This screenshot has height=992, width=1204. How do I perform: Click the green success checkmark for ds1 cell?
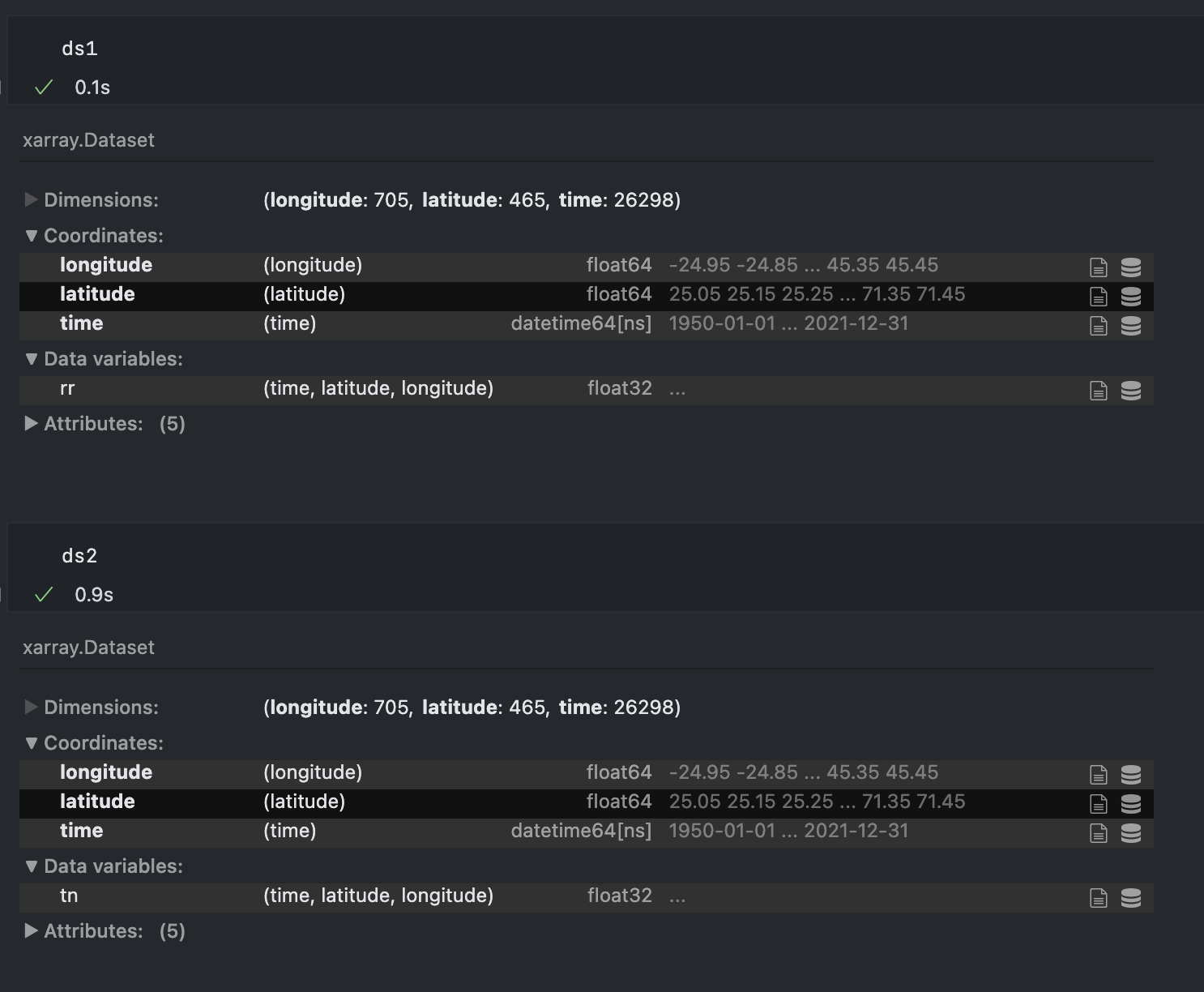(x=44, y=87)
